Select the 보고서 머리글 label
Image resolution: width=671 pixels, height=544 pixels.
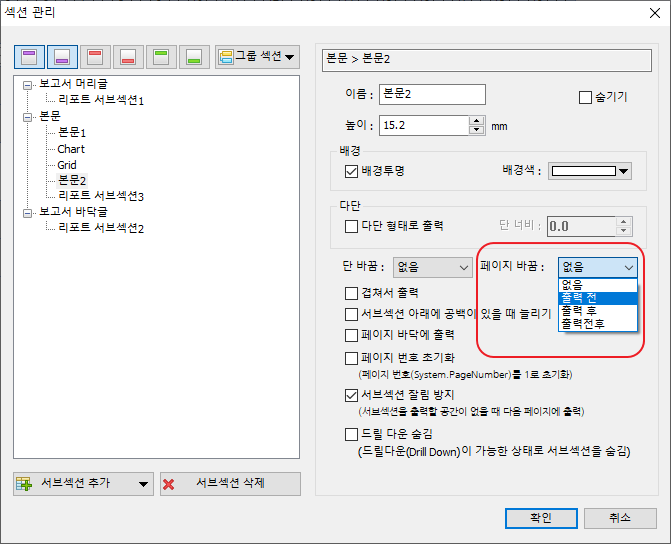73,84
